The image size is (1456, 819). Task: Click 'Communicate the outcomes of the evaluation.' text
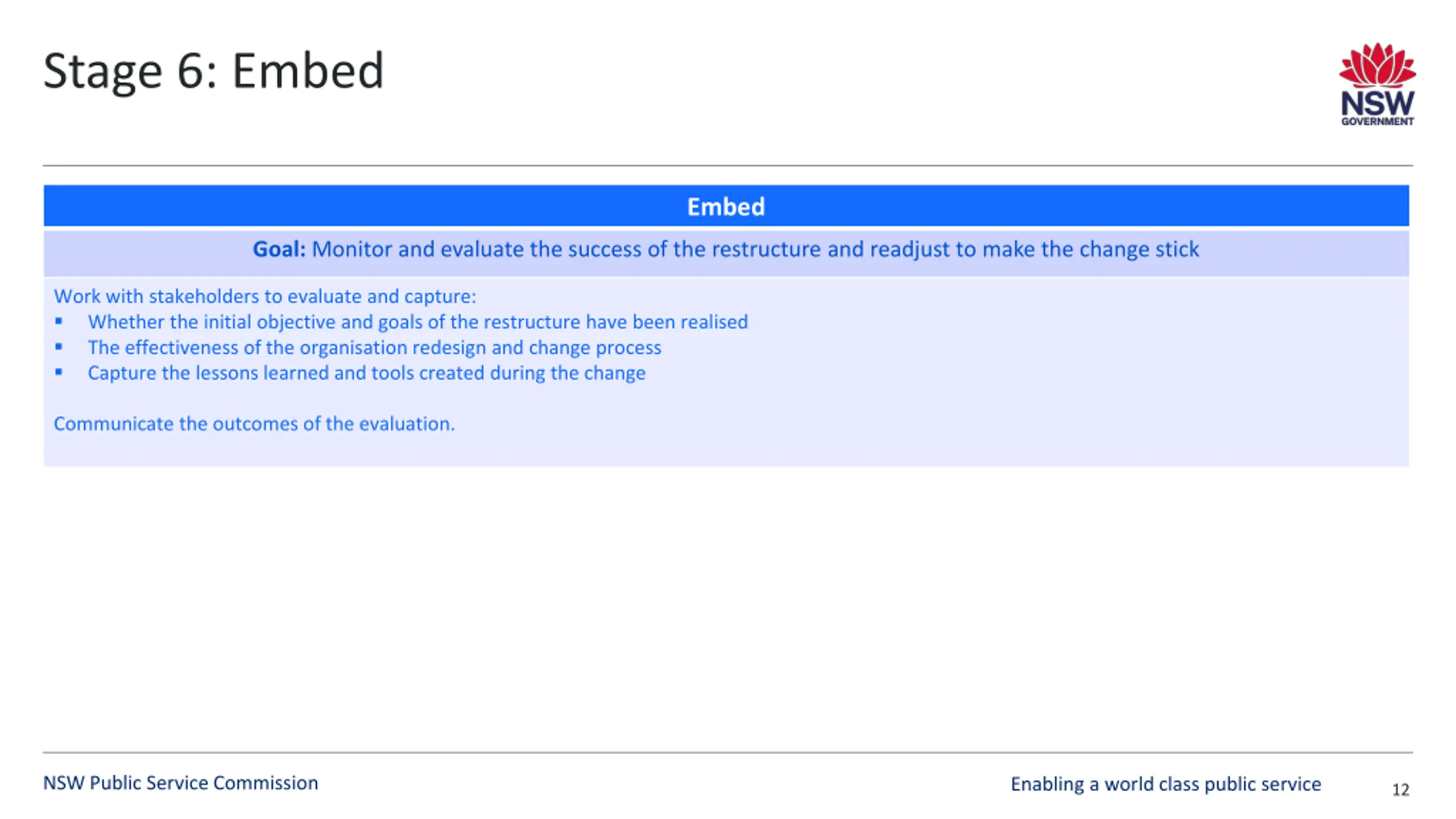click(254, 424)
